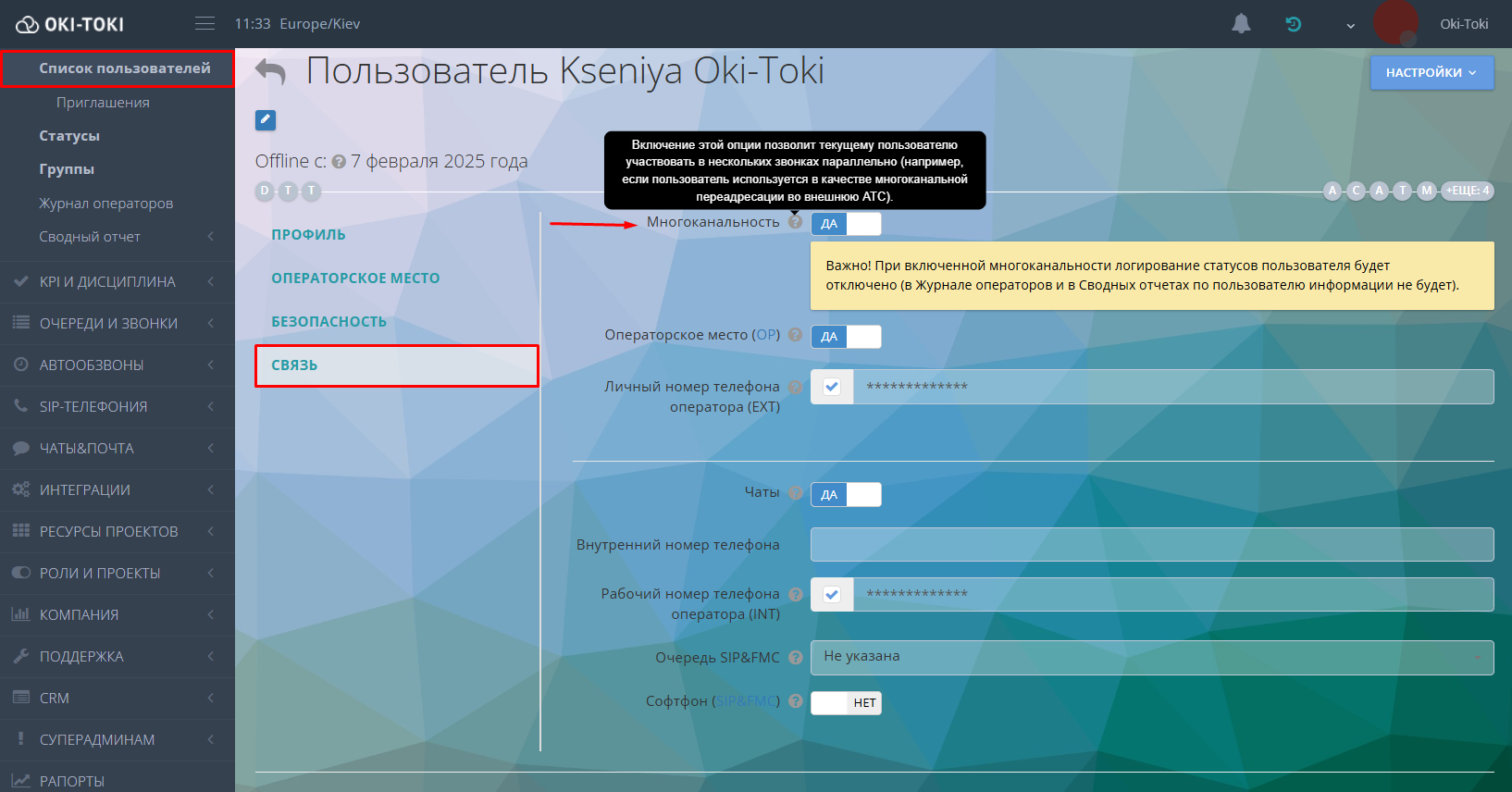Screen dimensions: 1512x792
Task: Click help icon for Рабочий номер телефона
Action: pyautogui.click(x=796, y=594)
